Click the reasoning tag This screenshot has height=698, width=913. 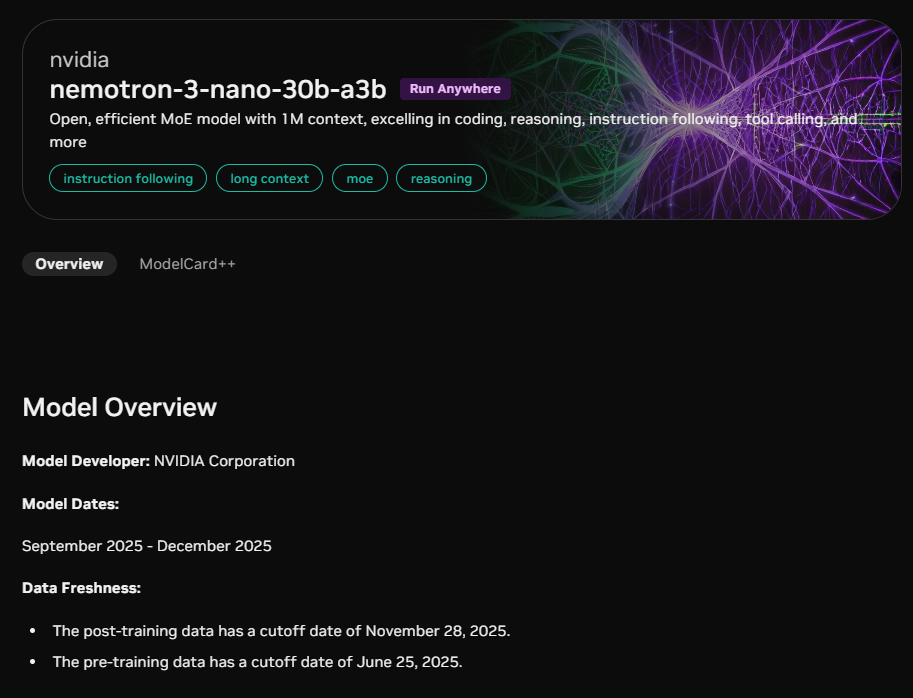[x=441, y=178]
